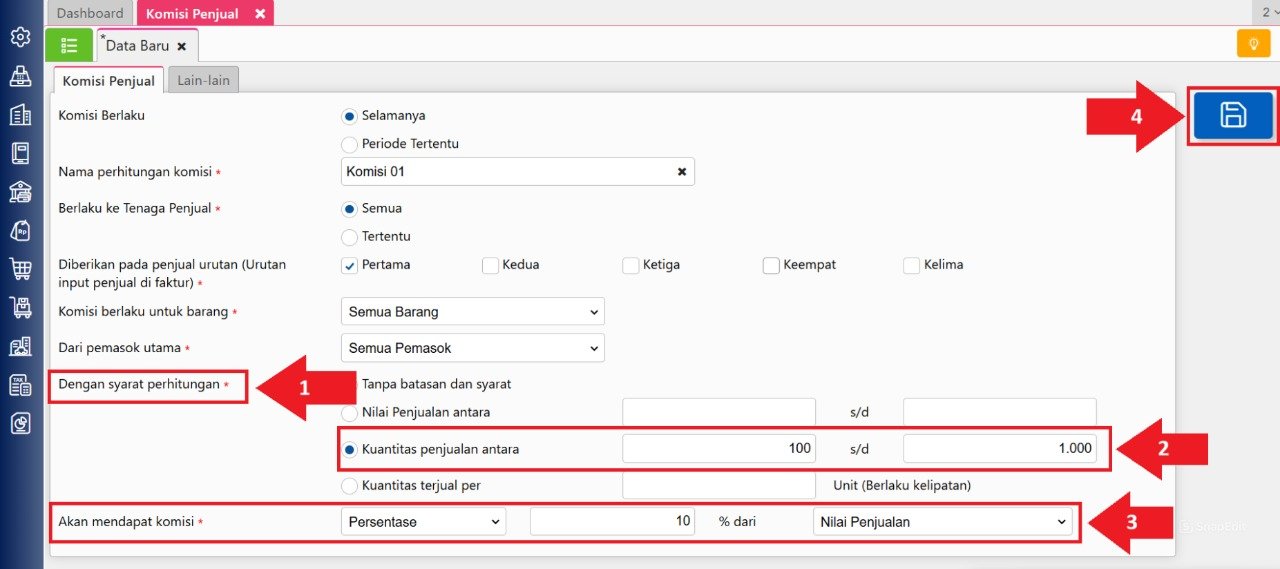Viewport: 1280px width, 569px height.
Task: Select the Selamanya radio option
Action: point(349,116)
